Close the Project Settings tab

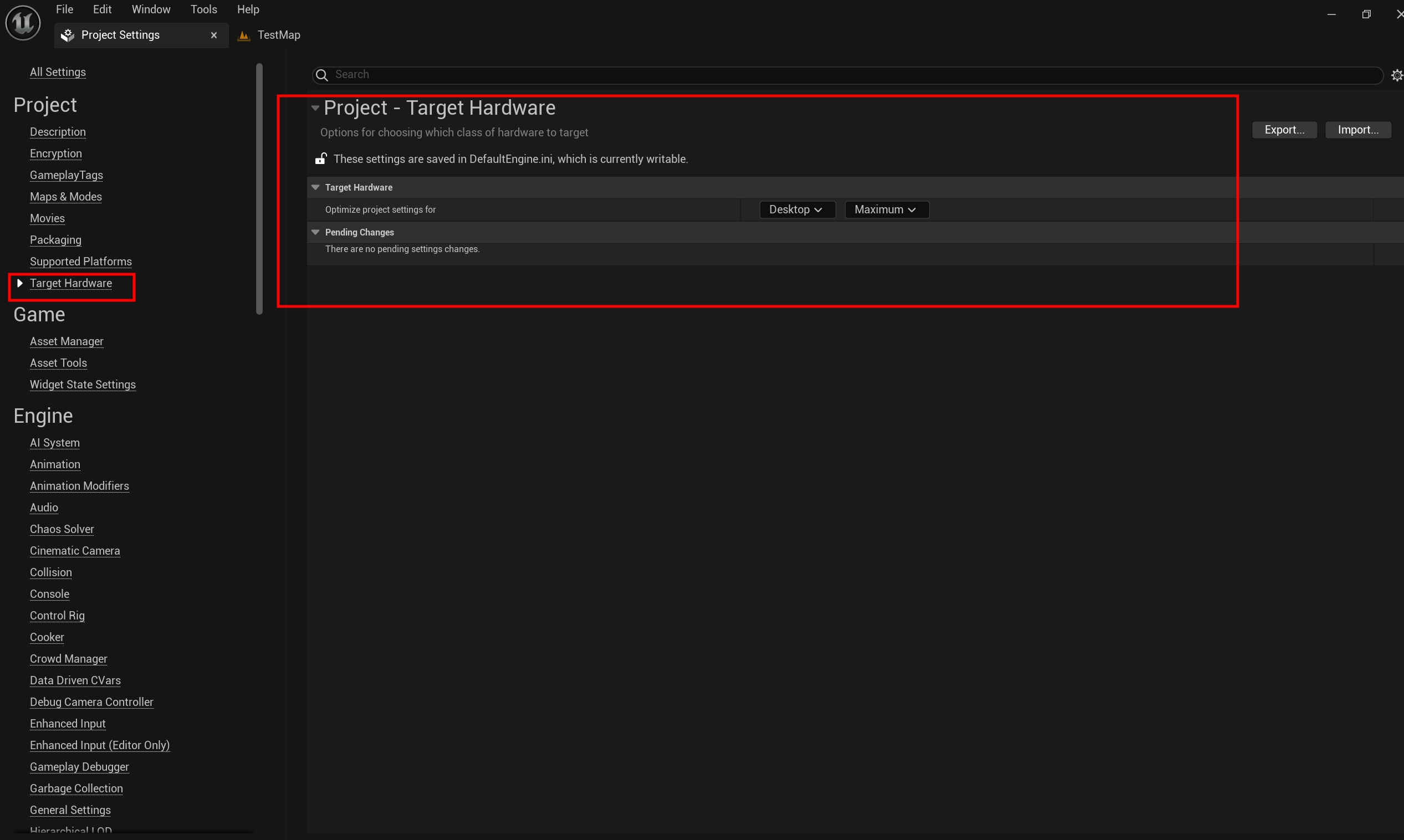coord(214,35)
